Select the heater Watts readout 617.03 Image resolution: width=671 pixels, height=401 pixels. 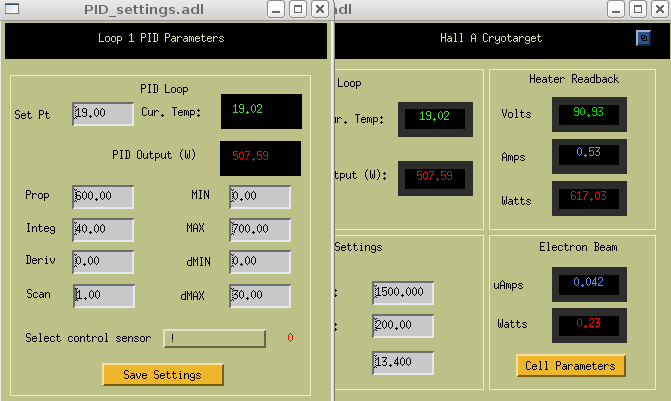(x=589, y=198)
